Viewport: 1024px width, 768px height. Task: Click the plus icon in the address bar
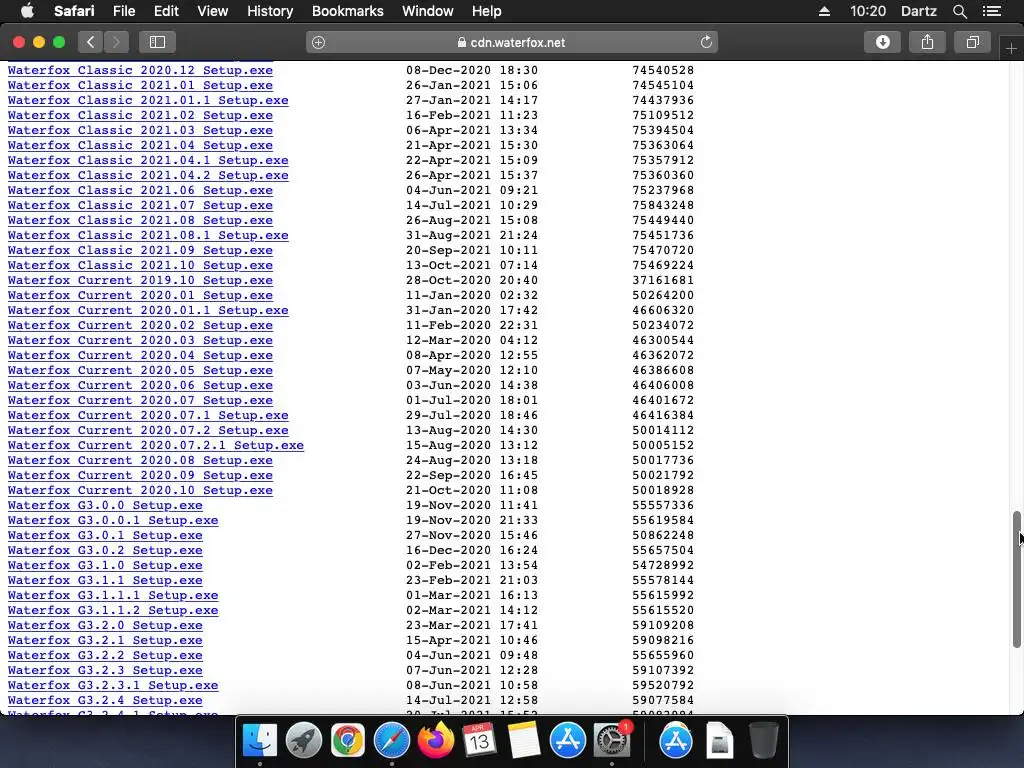[x=319, y=42]
